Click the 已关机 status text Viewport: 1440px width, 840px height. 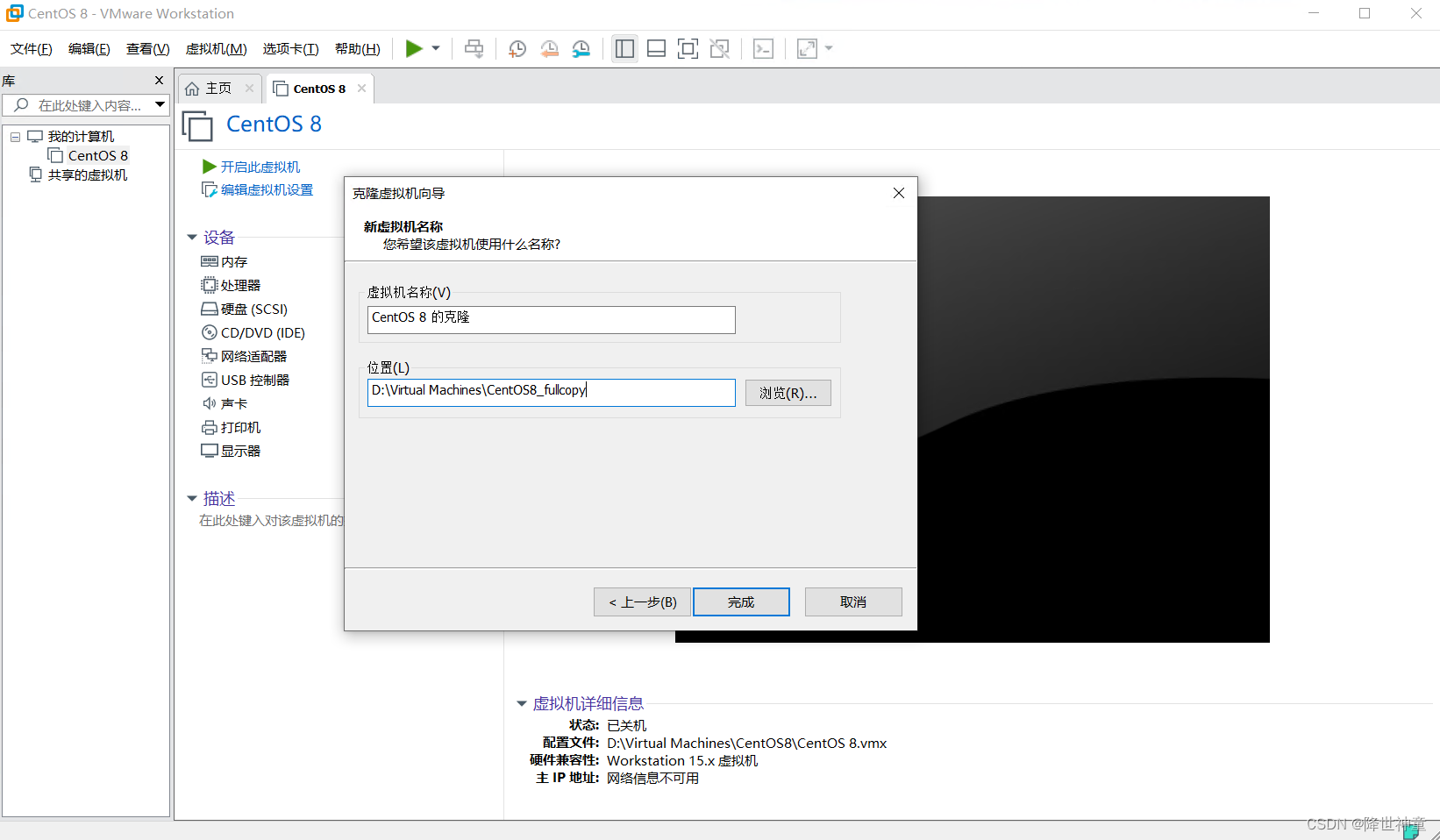(x=626, y=725)
